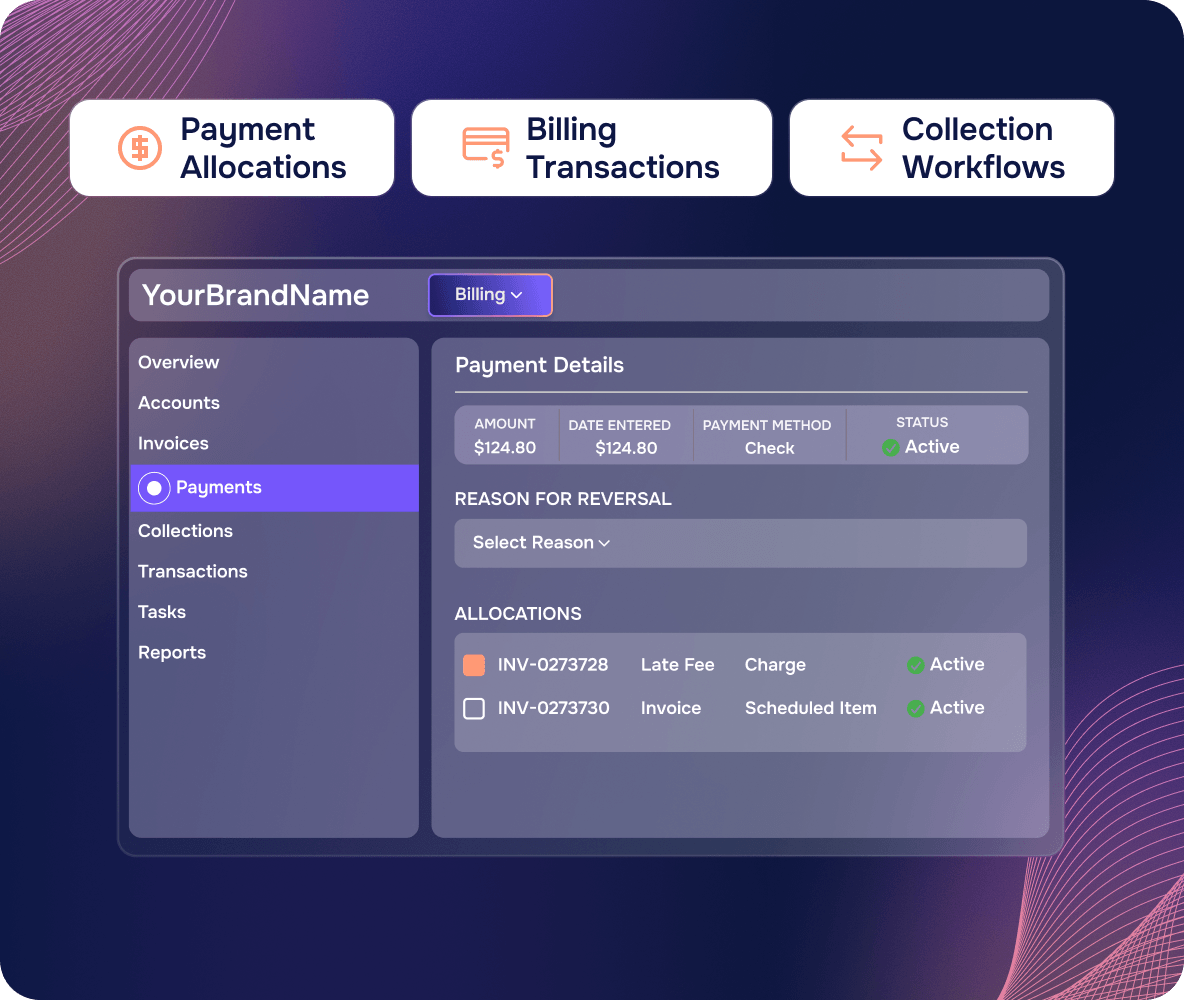1184x1000 pixels.
Task: Select the Payments radio indicator in sidebar
Action: coord(154,488)
